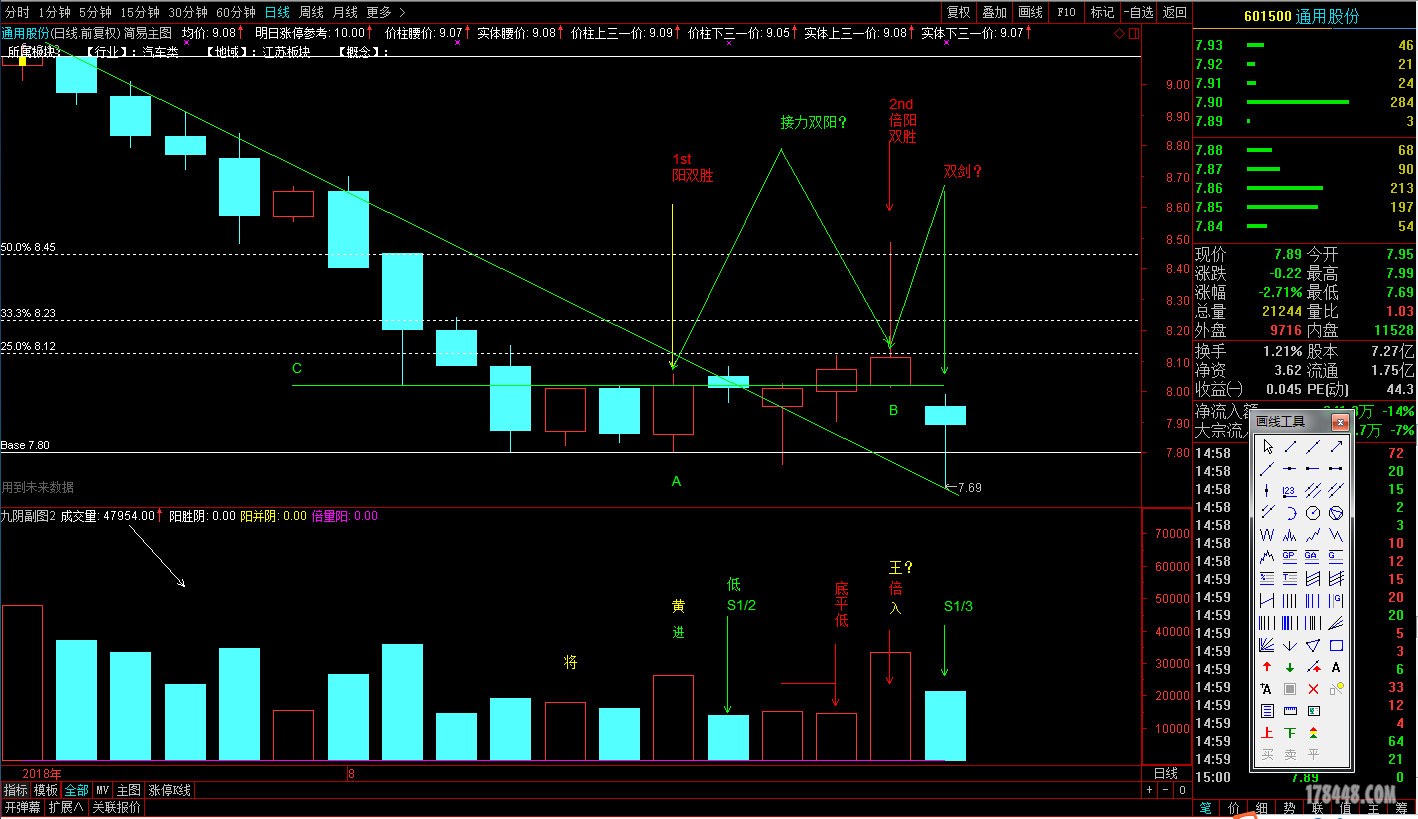Close the 画线工具 palette

pos(1340,422)
